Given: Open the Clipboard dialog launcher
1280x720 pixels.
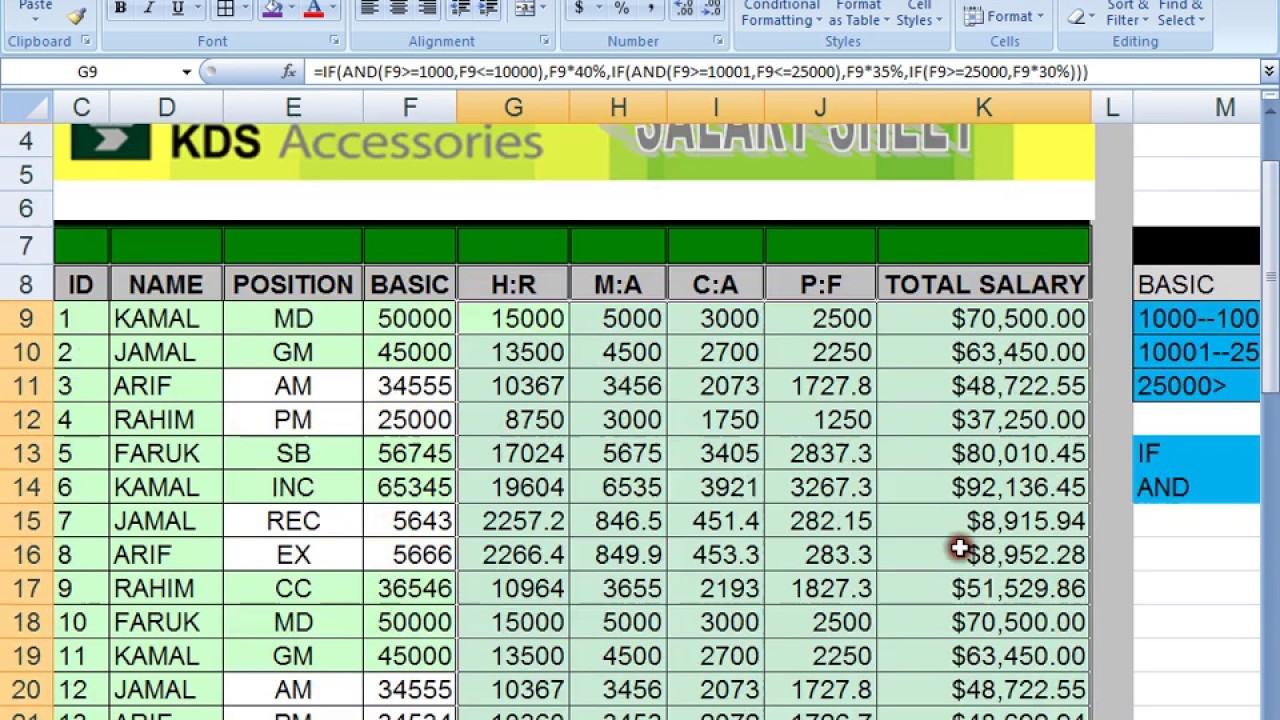Looking at the screenshot, I should tap(86, 41).
